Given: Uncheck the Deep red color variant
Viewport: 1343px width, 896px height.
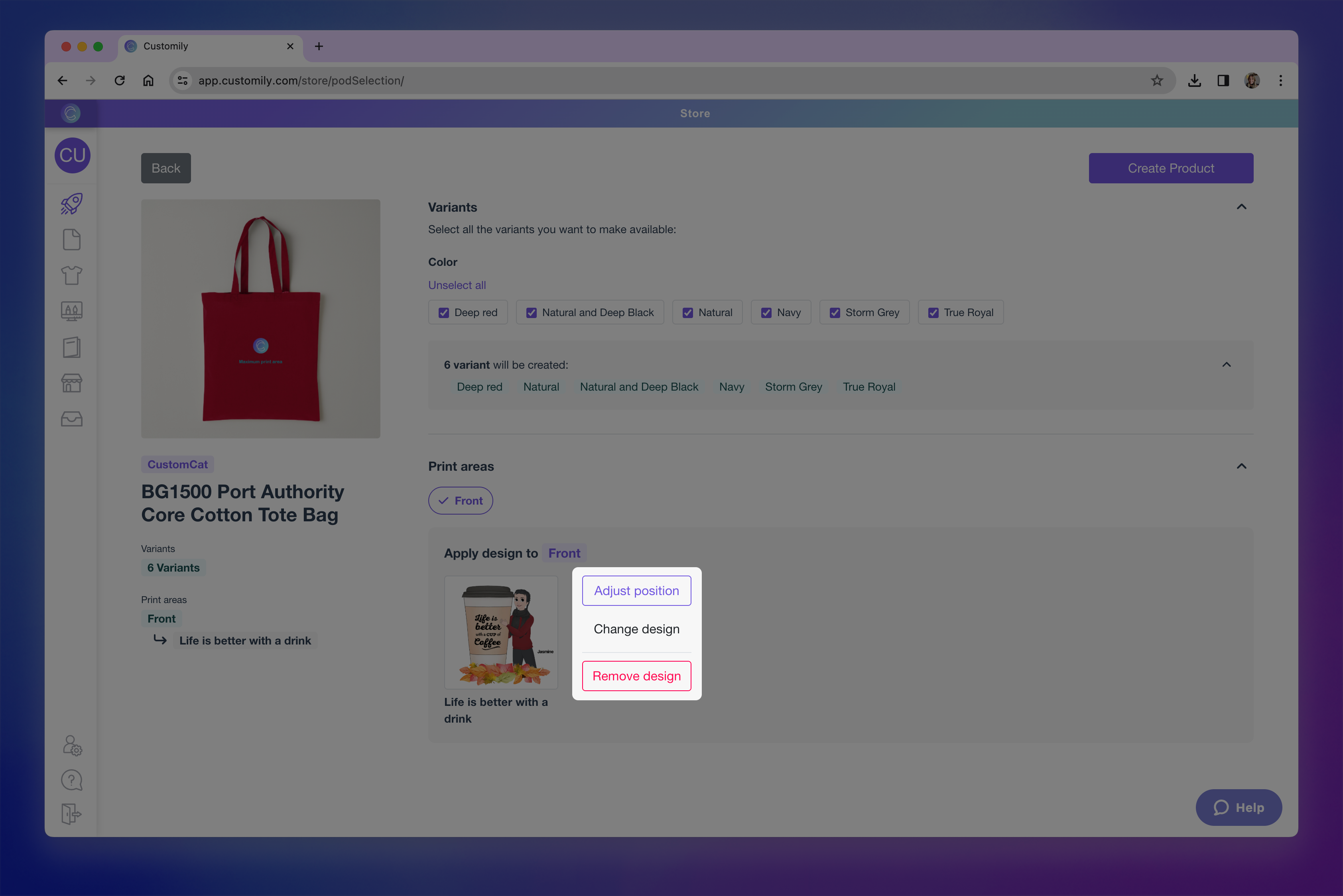Looking at the screenshot, I should coord(444,312).
